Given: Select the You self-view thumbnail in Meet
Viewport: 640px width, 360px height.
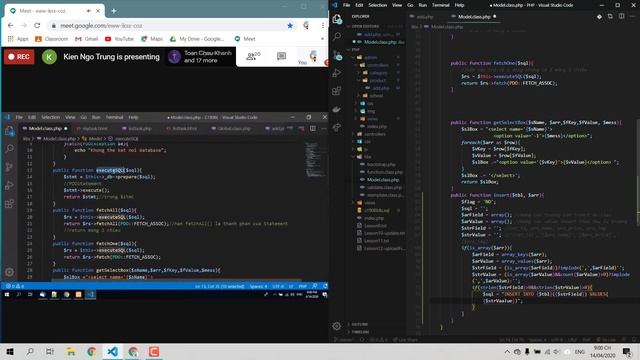Looking at the screenshot, I should coord(313,57).
